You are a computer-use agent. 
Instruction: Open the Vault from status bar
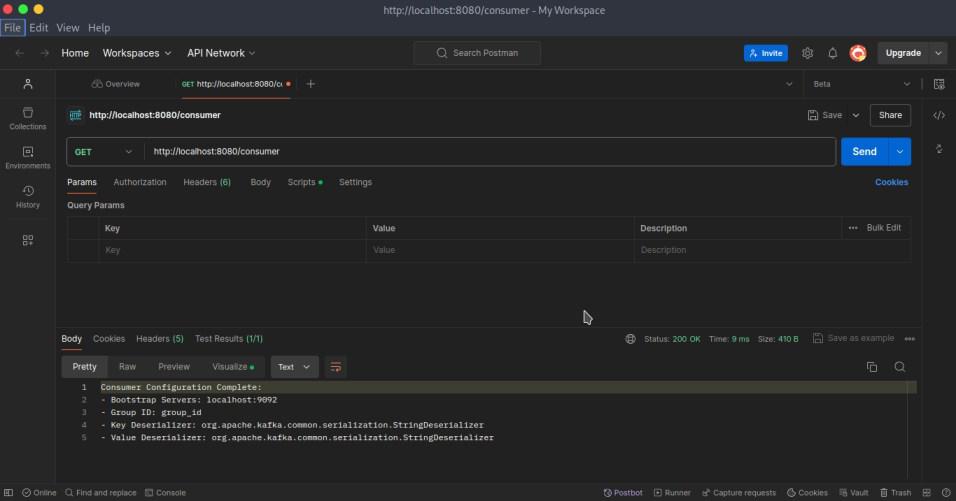pos(854,492)
